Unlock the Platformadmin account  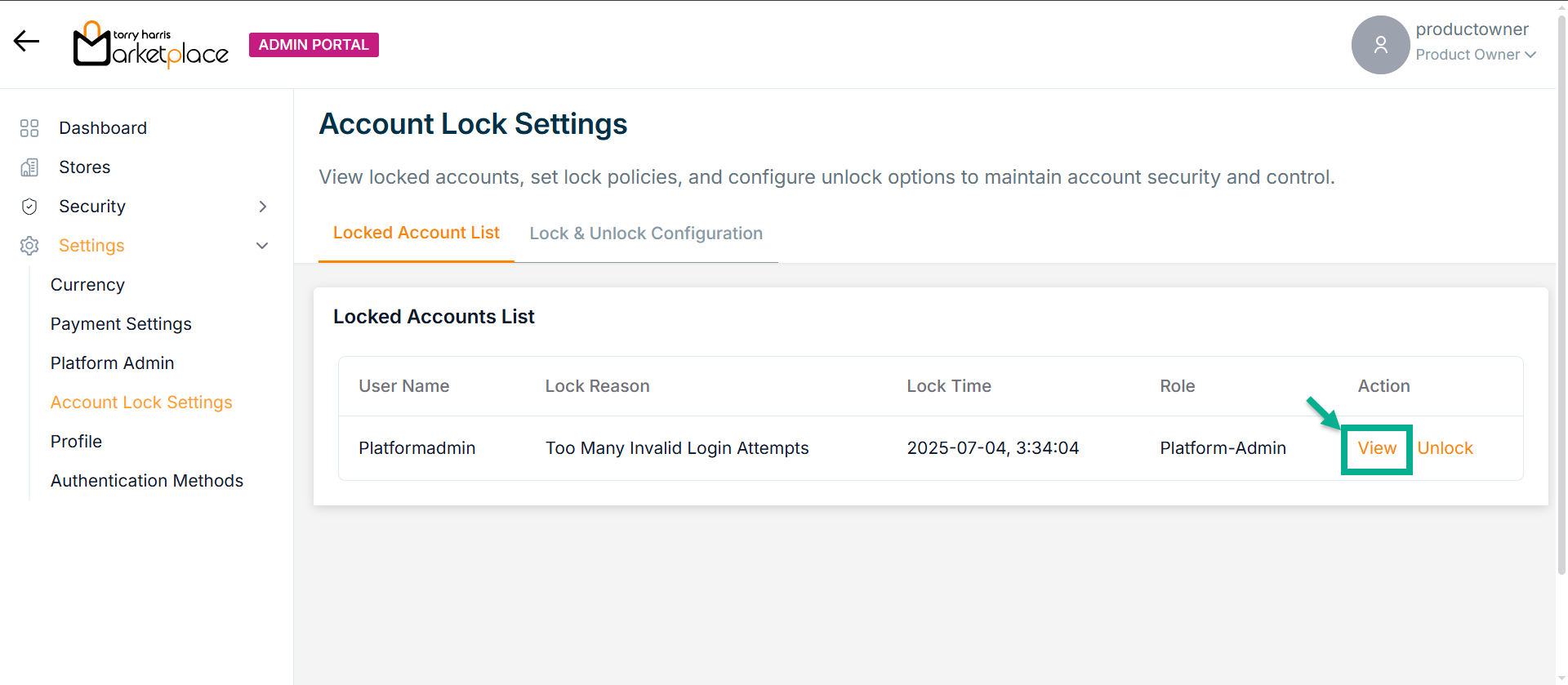1445,448
